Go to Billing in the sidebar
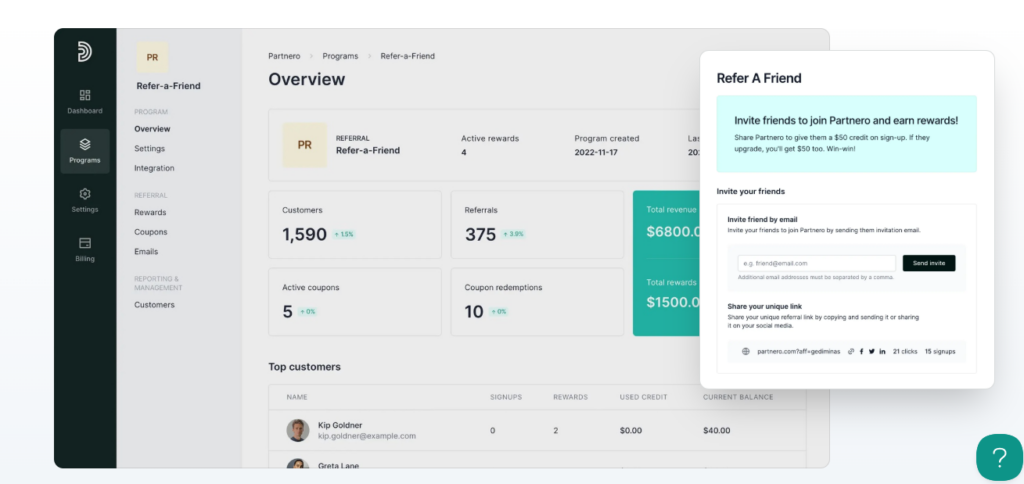The width and height of the screenshot is (1024, 484). click(85, 247)
